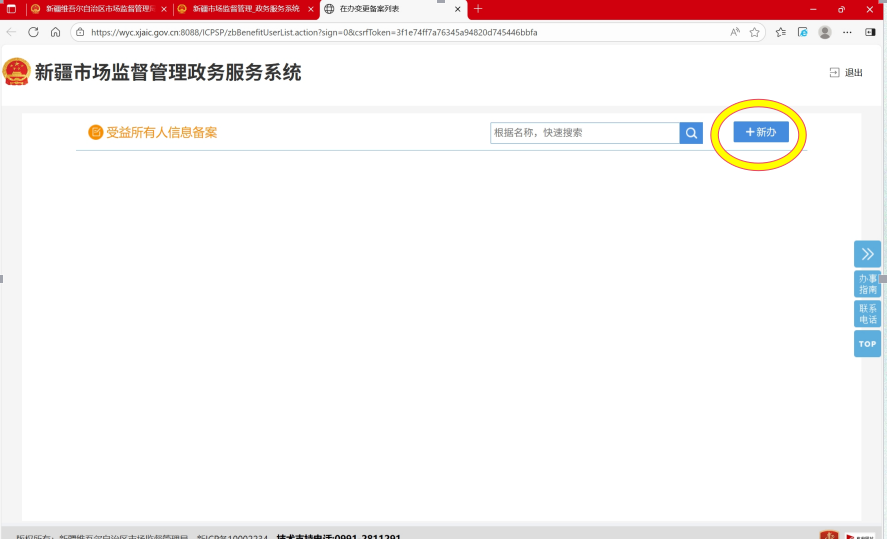
Task: Expand the right sidebar double-chevron panel
Action: tap(867, 254)
